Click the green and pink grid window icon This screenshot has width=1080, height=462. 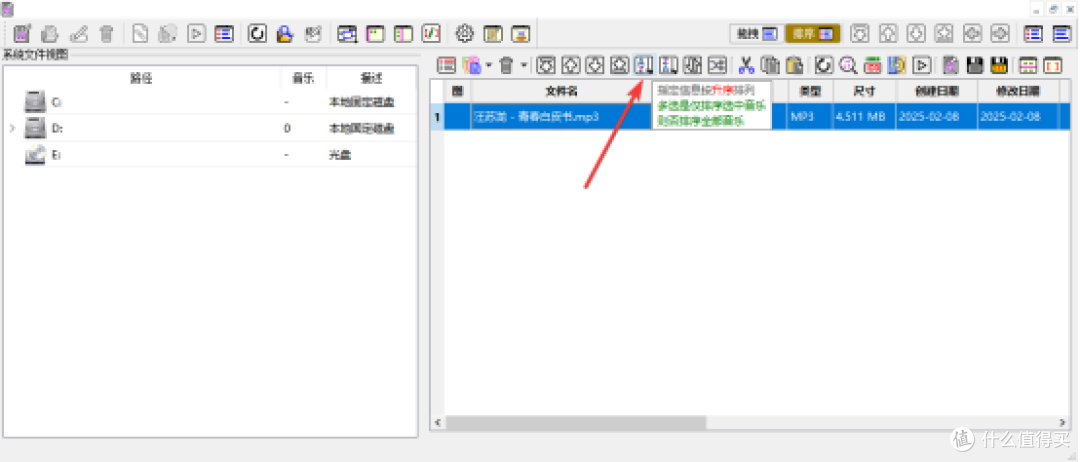[x=1028, y=65]
